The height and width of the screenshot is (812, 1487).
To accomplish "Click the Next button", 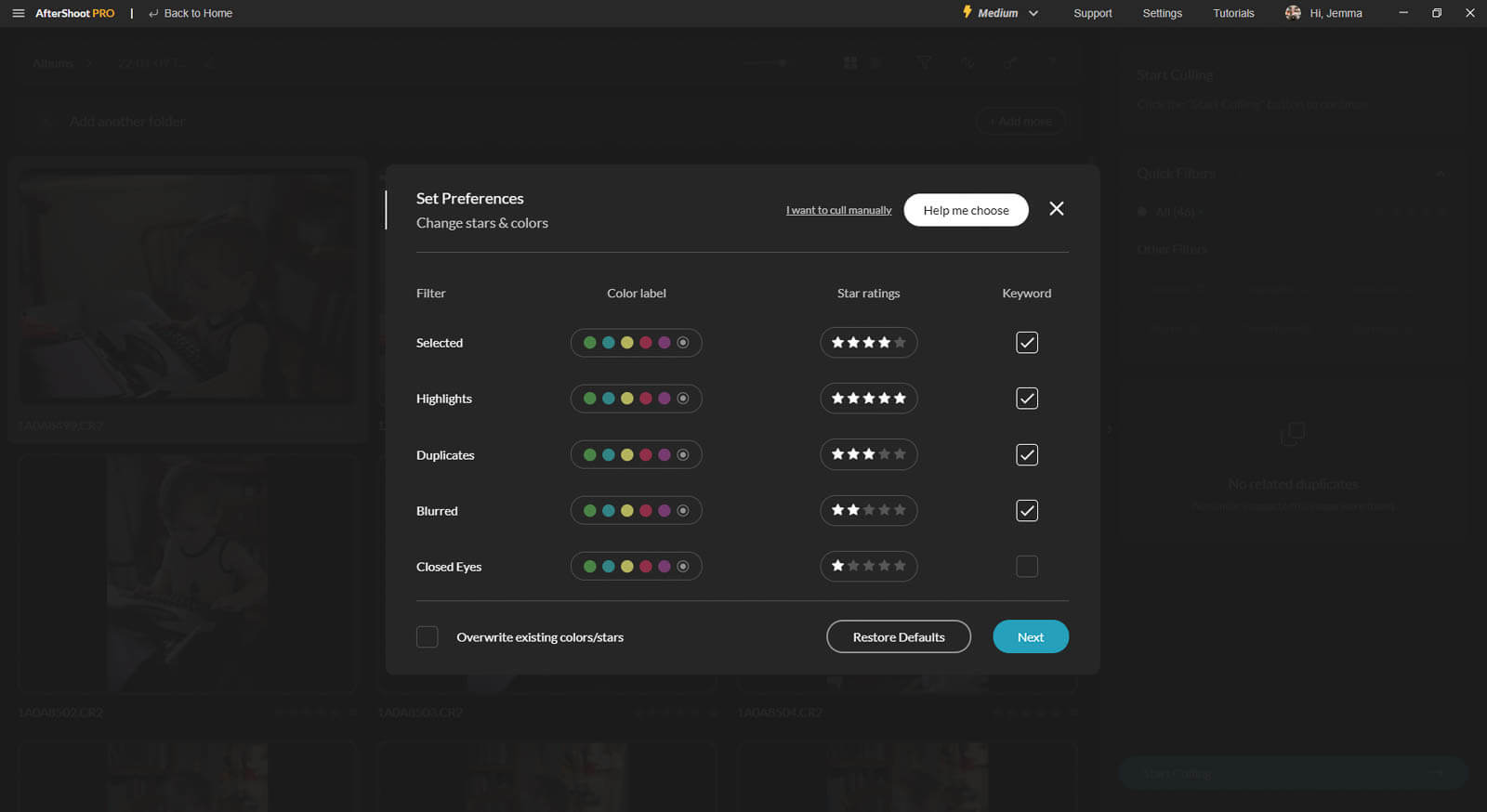I will (x=1030, y=637).
